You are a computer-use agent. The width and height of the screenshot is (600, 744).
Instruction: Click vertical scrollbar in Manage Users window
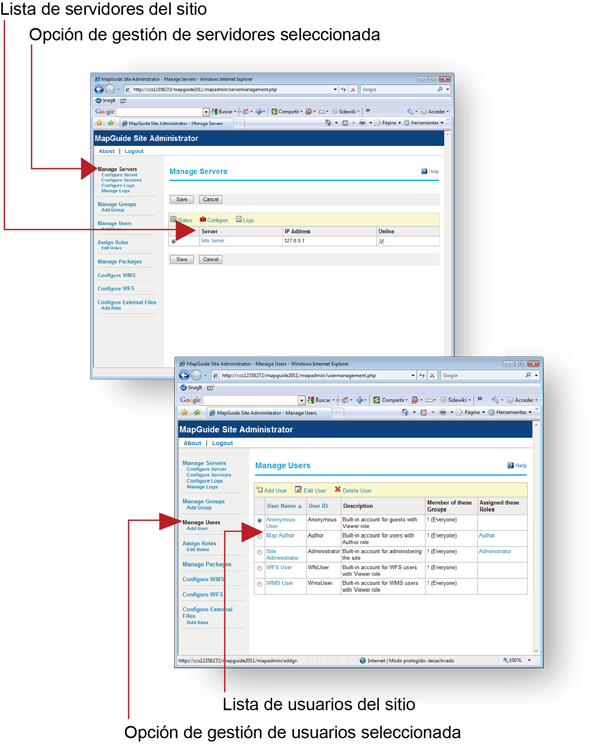point(536,538)
